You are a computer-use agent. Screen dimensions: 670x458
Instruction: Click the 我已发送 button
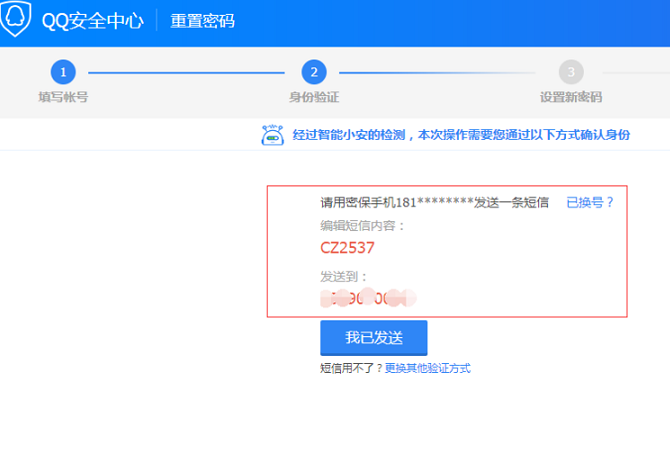click(x=373, y=338)
